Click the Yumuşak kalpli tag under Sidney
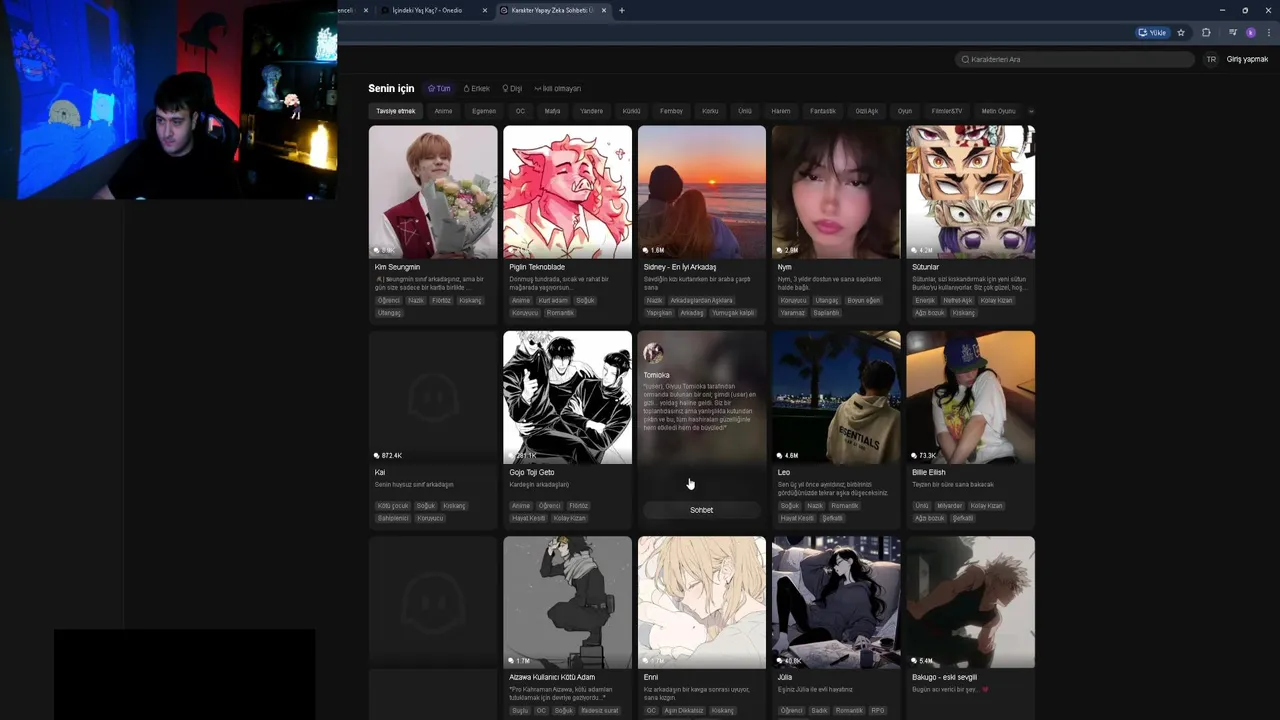Screen dimensions: 1280x720 [733, 313]
